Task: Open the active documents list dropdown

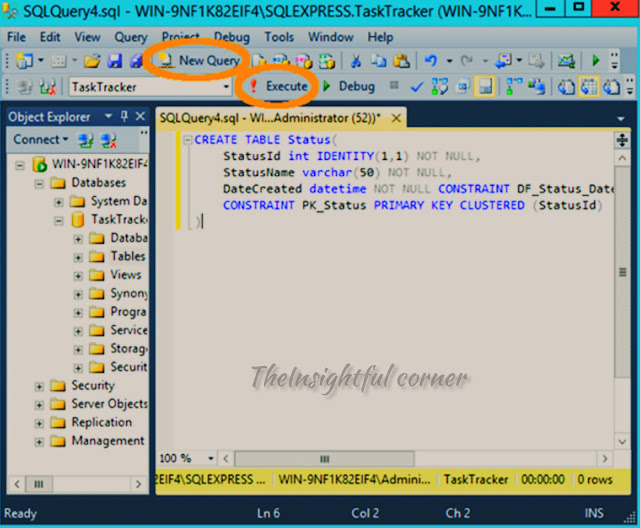Action: tap(621, 119)
